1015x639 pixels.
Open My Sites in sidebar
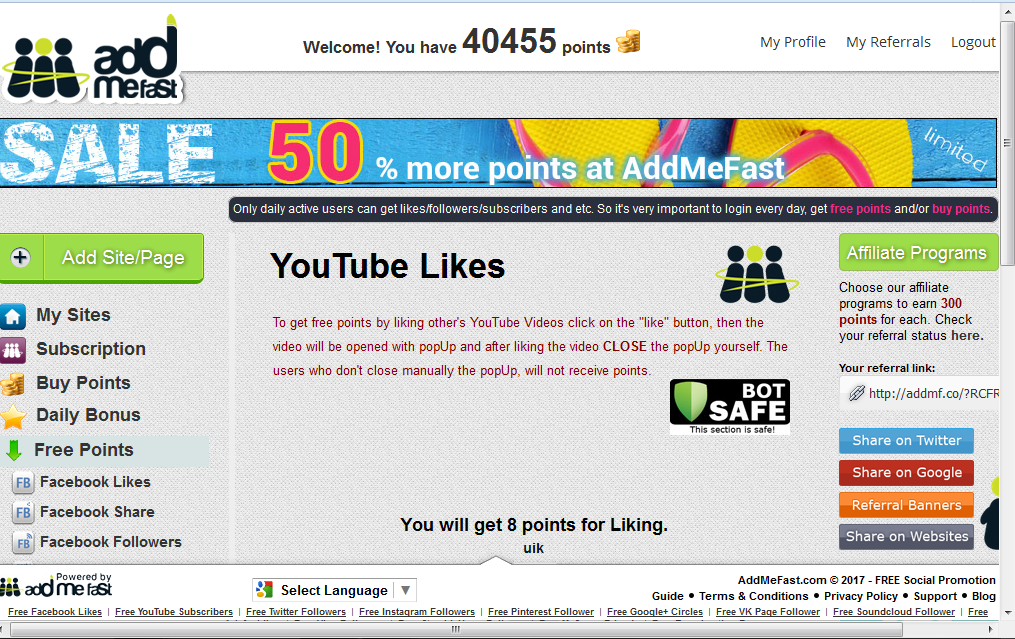pos(73,315)
